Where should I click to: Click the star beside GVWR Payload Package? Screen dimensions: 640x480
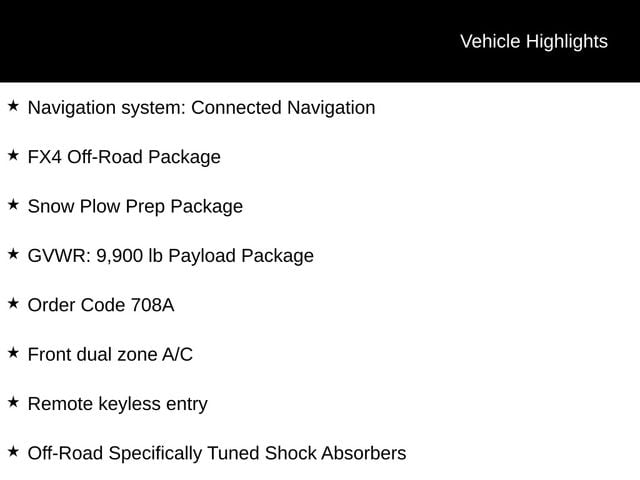pos(13,254)
